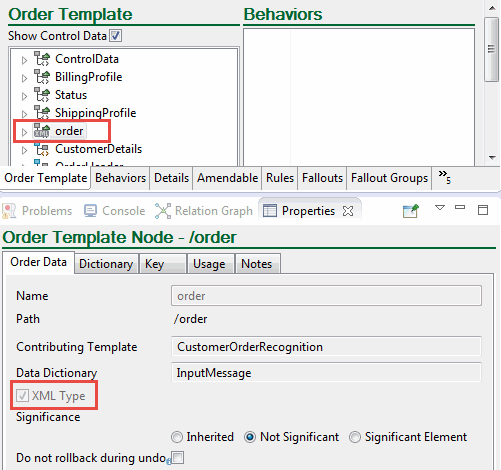The image size is (501, 470).
Task: Select the Status tree label
Action: click(x=71, y=95)
